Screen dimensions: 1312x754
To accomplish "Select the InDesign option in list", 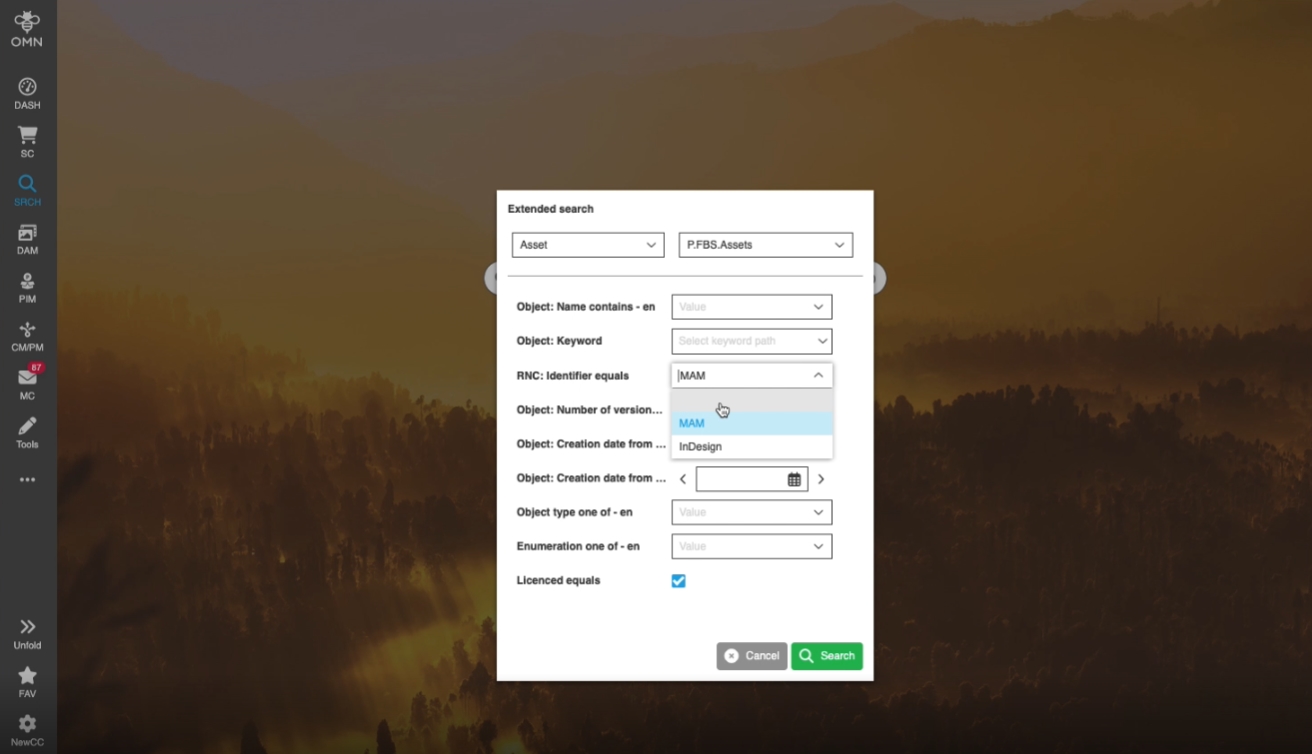I will 752,447.
